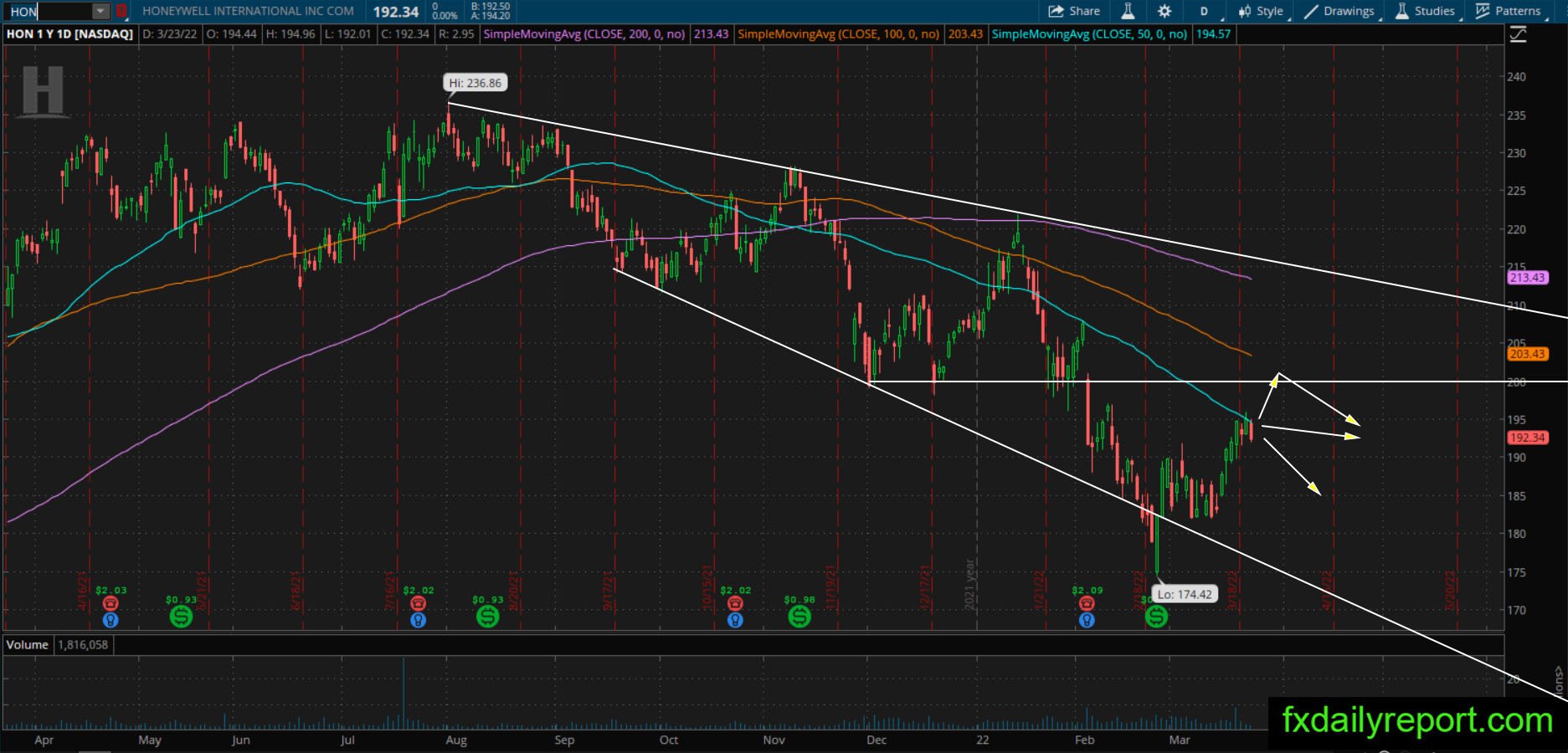Open chart settings gear icon
1568x753 pixels.
coord(1164,11)
